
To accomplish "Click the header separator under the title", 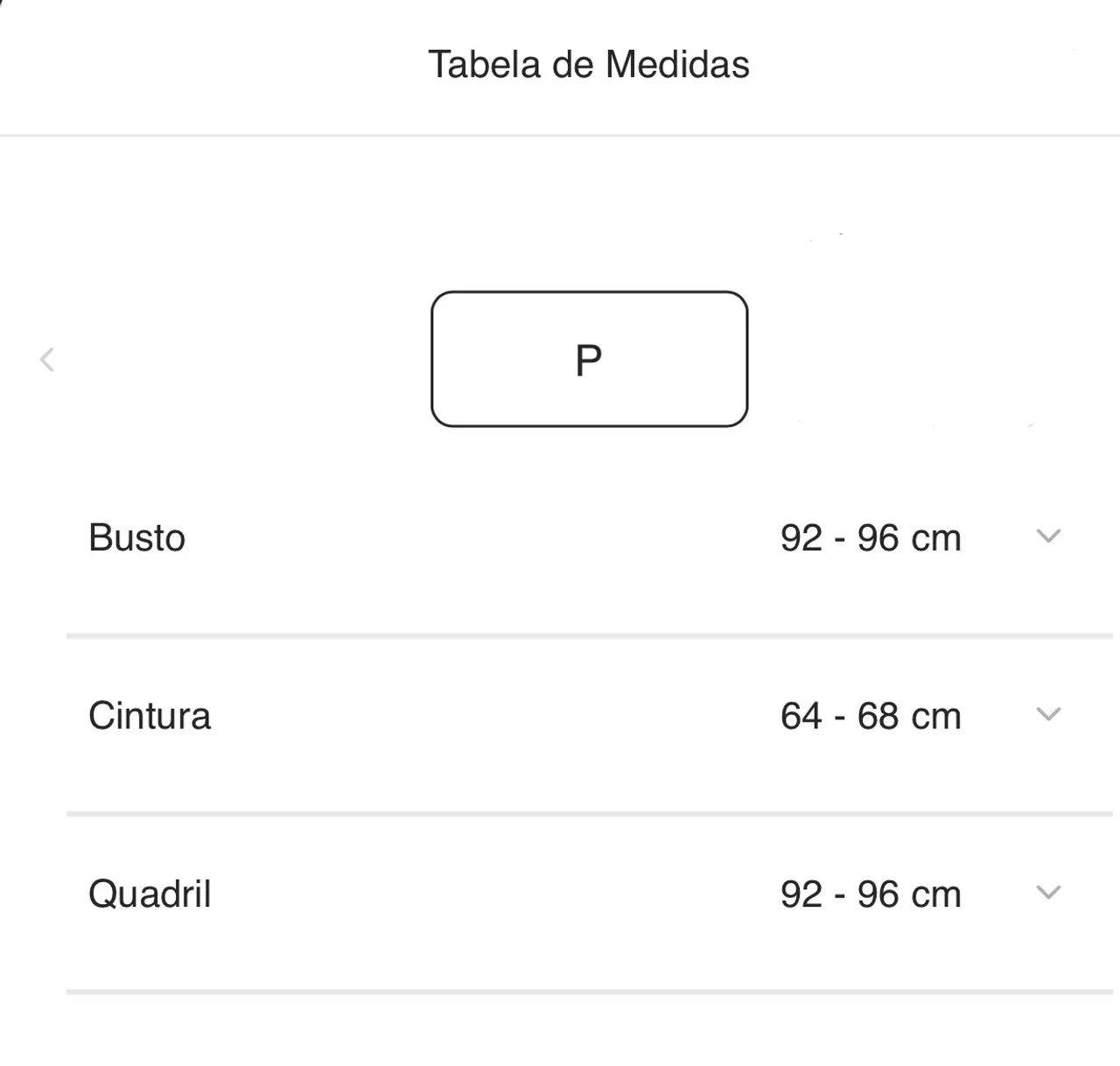I will coord(560,136).
